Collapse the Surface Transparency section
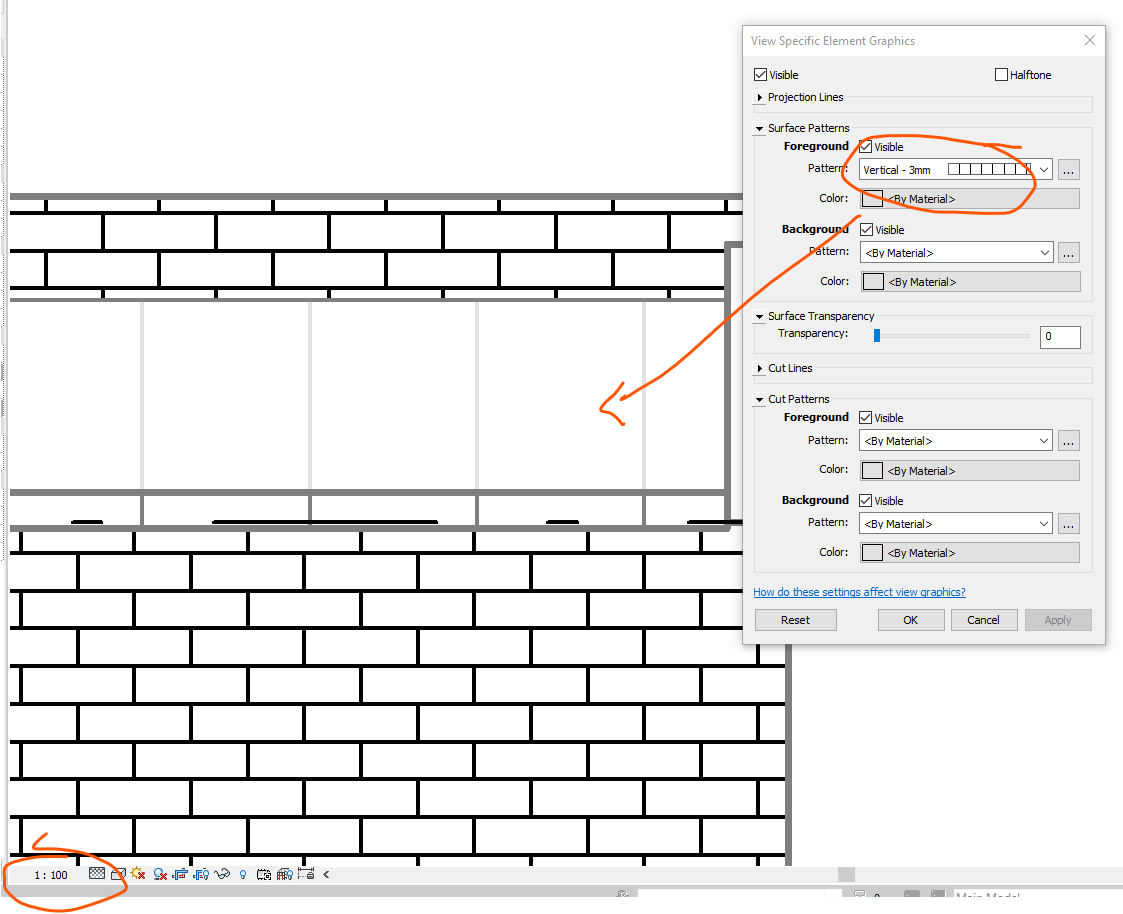 click(759, 316)
